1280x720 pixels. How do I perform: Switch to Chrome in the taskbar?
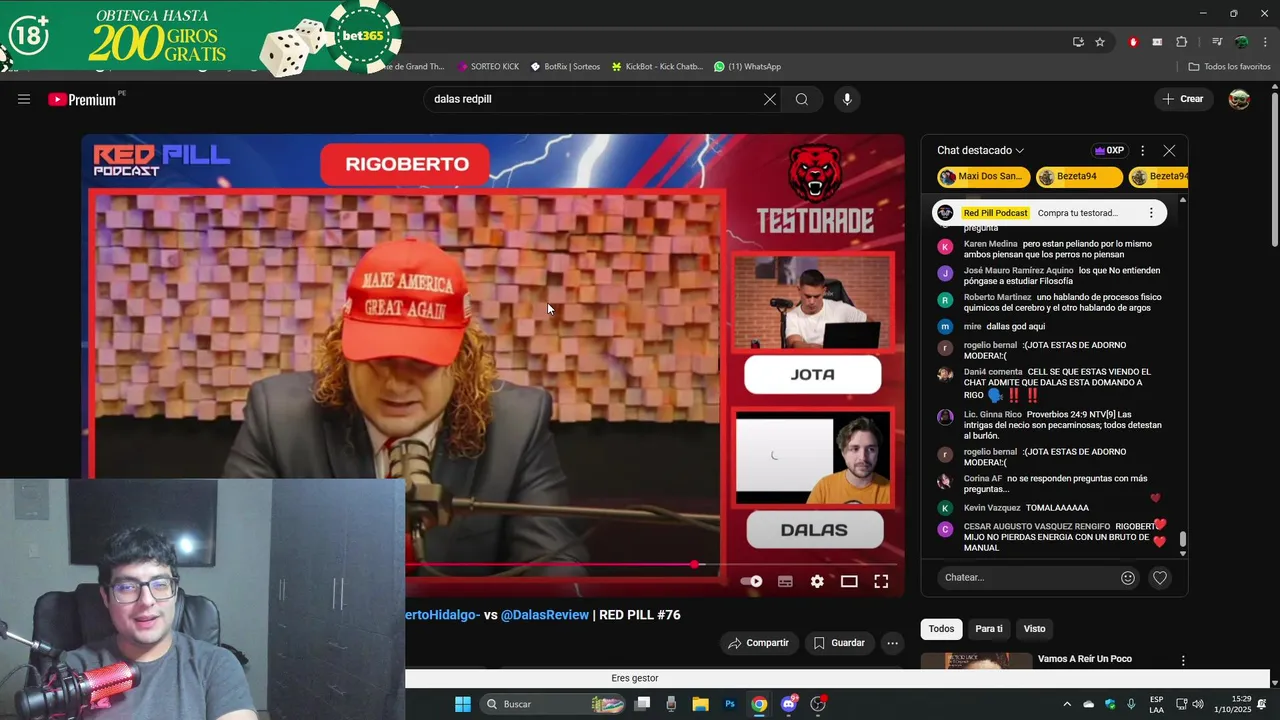point(759,704)
